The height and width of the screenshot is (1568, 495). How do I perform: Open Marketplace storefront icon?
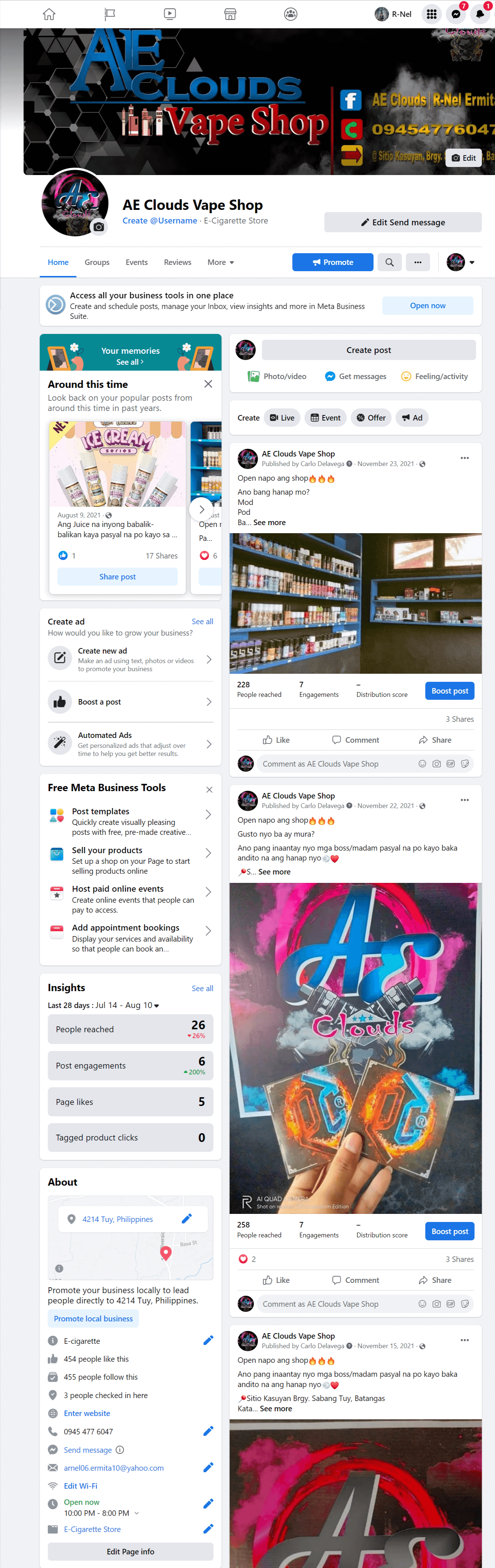[230, 14]
